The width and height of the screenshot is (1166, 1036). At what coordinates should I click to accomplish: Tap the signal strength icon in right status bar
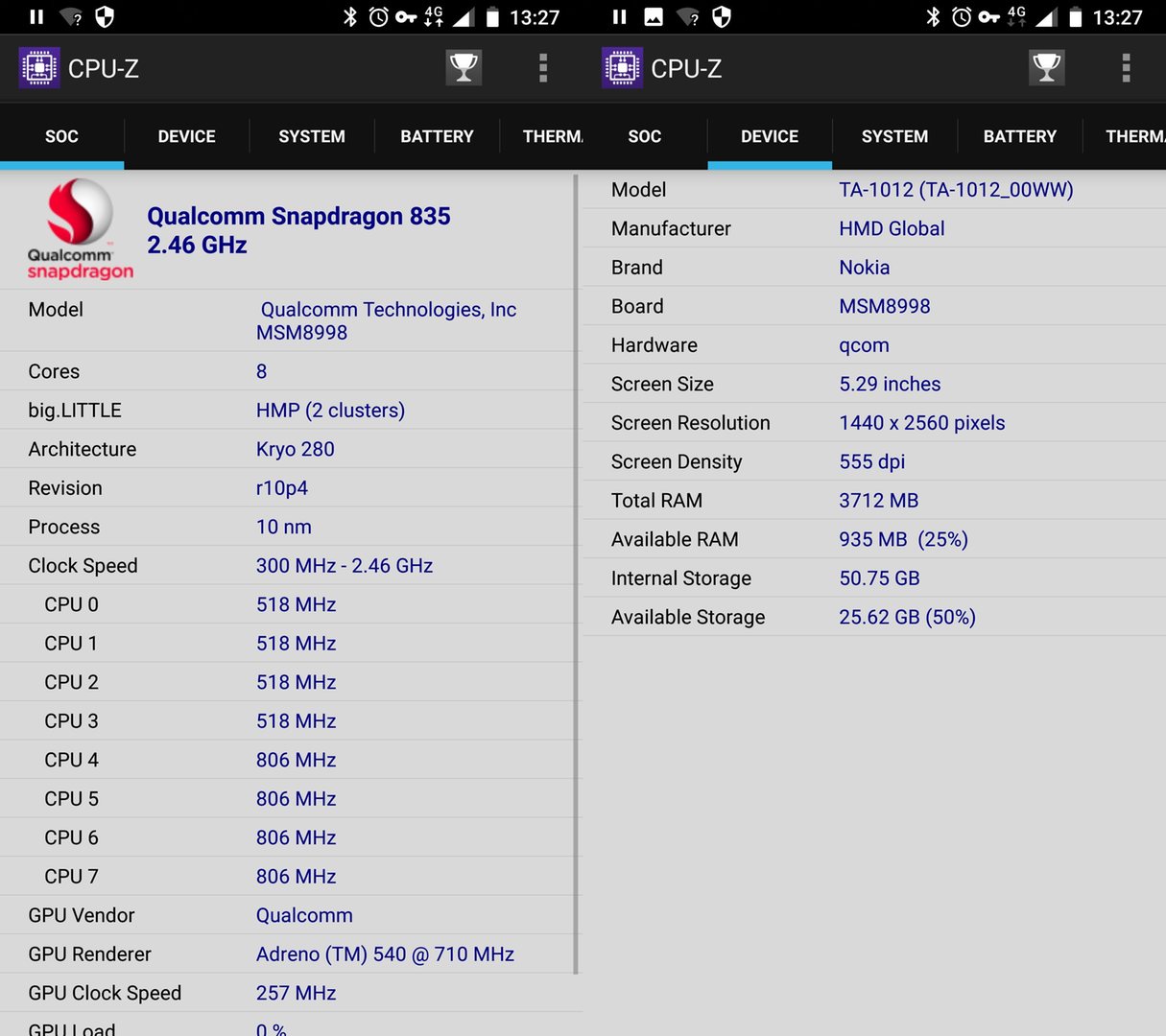point(1045,17)
